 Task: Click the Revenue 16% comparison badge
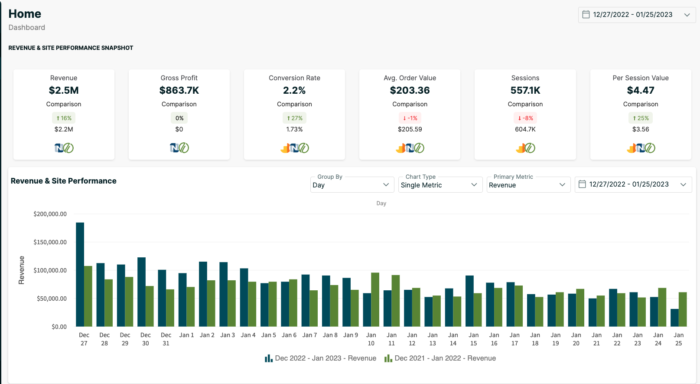tap(64, 118)
